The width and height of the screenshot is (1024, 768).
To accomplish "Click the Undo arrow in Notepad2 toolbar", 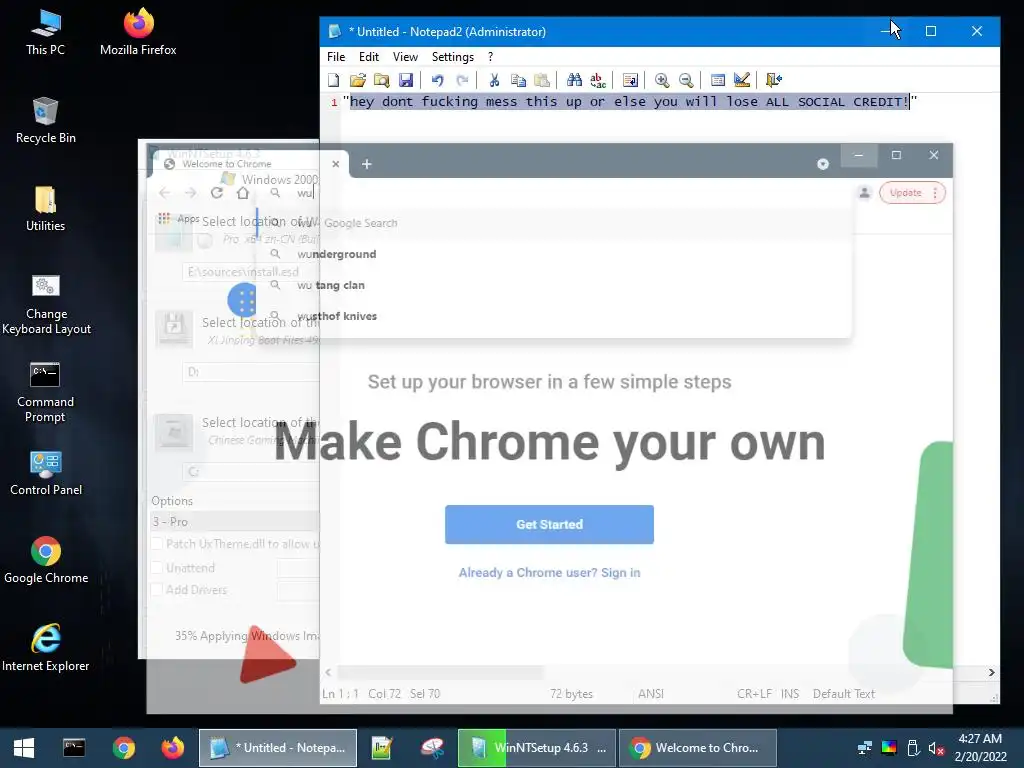I will [438, 80].
